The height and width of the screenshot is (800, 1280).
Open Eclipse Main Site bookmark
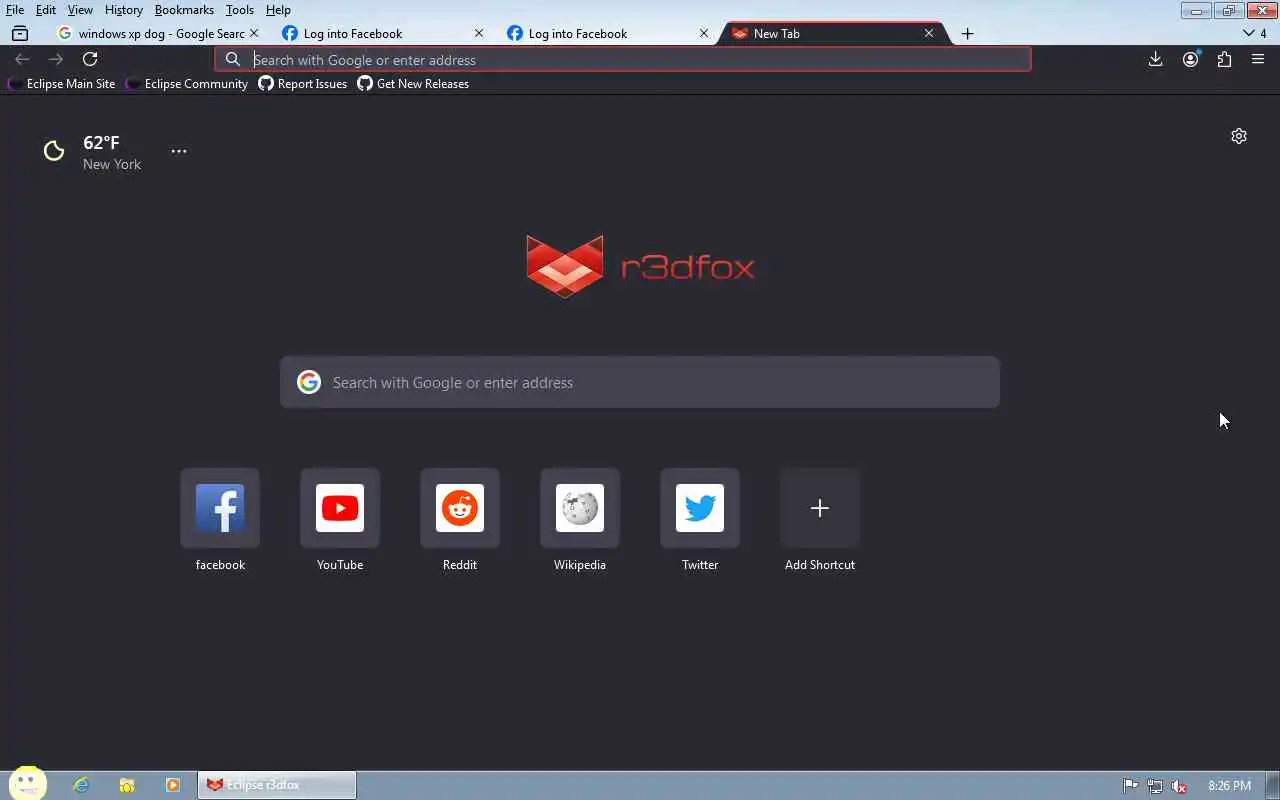point(61,84)
